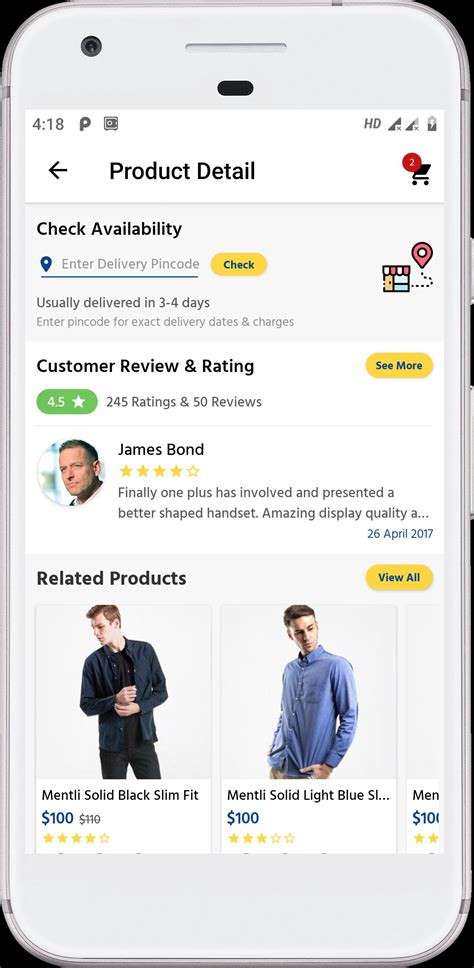Open James Bond's profile photo
The height and width of the screenshot is (968, 474).
(71, 473)
